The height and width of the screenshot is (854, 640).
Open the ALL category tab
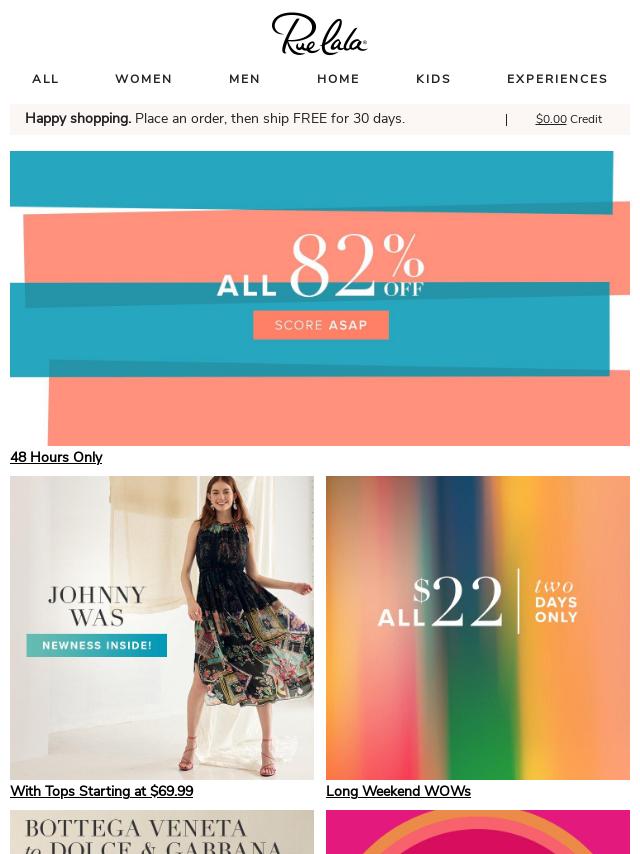tap(45, 79)
